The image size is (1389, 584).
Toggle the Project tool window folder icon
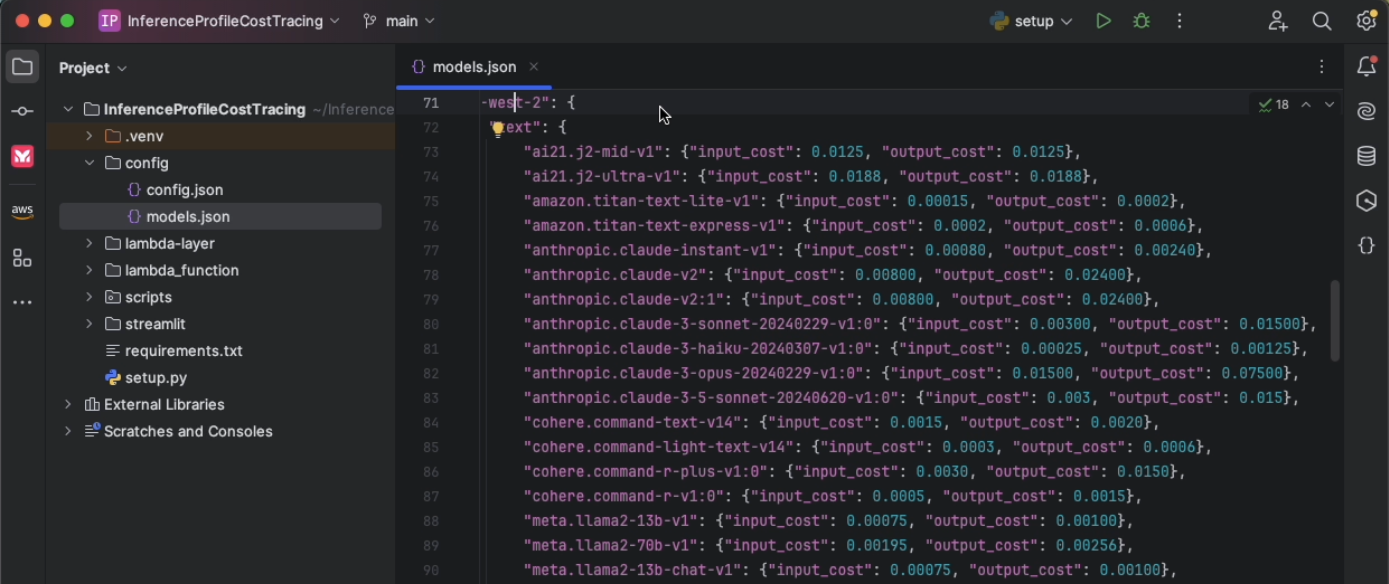pyautogui.click(x=22, y=67)
